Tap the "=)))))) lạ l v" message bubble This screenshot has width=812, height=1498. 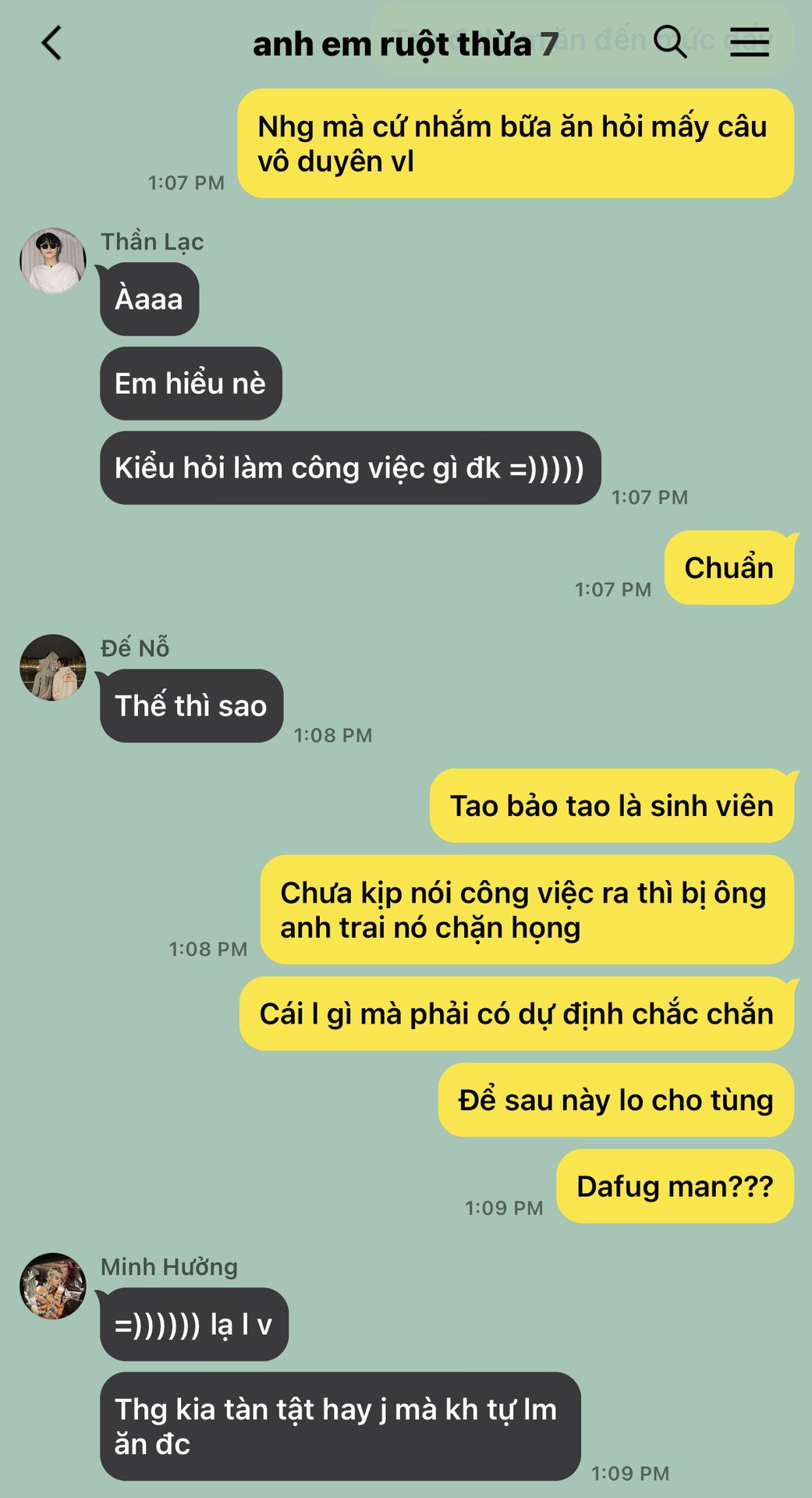193,1324
